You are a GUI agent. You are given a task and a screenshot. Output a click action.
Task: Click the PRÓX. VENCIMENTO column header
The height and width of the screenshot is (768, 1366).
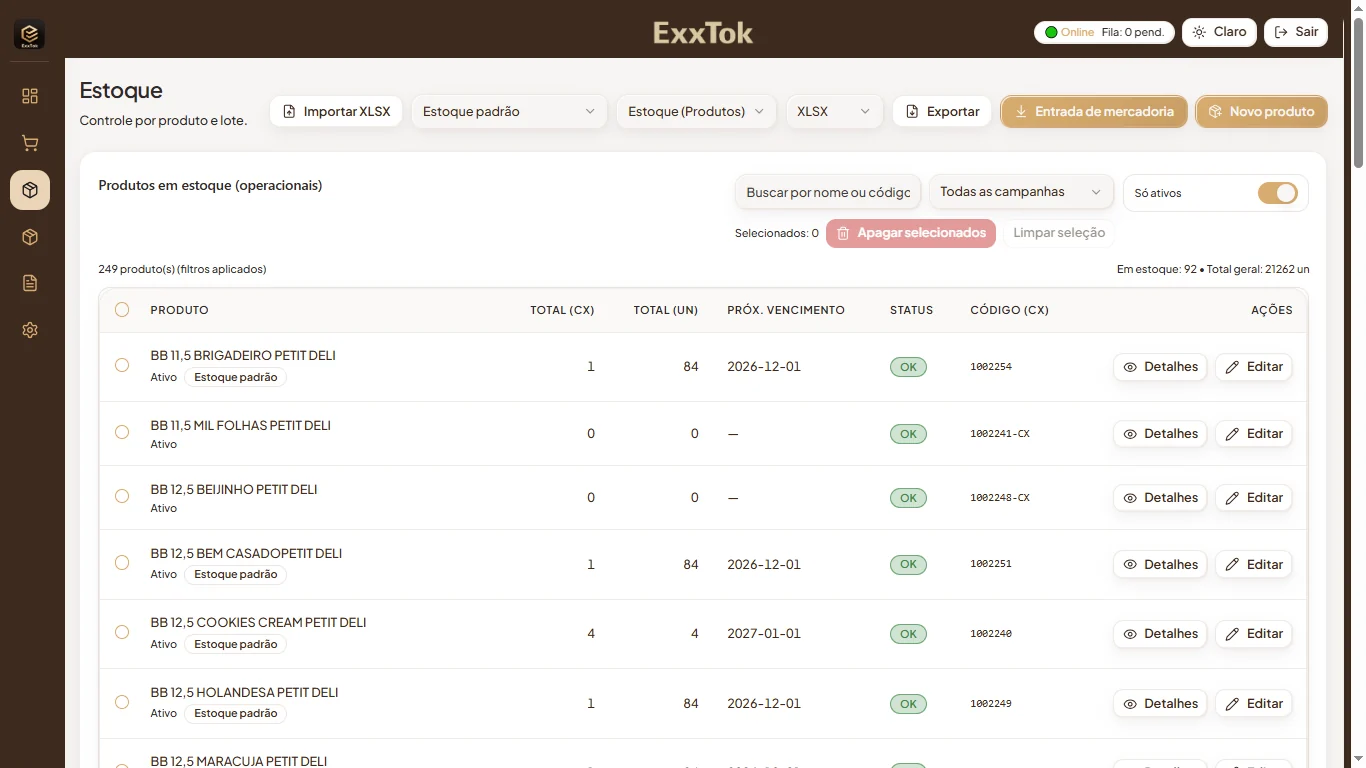pos(786,310)
